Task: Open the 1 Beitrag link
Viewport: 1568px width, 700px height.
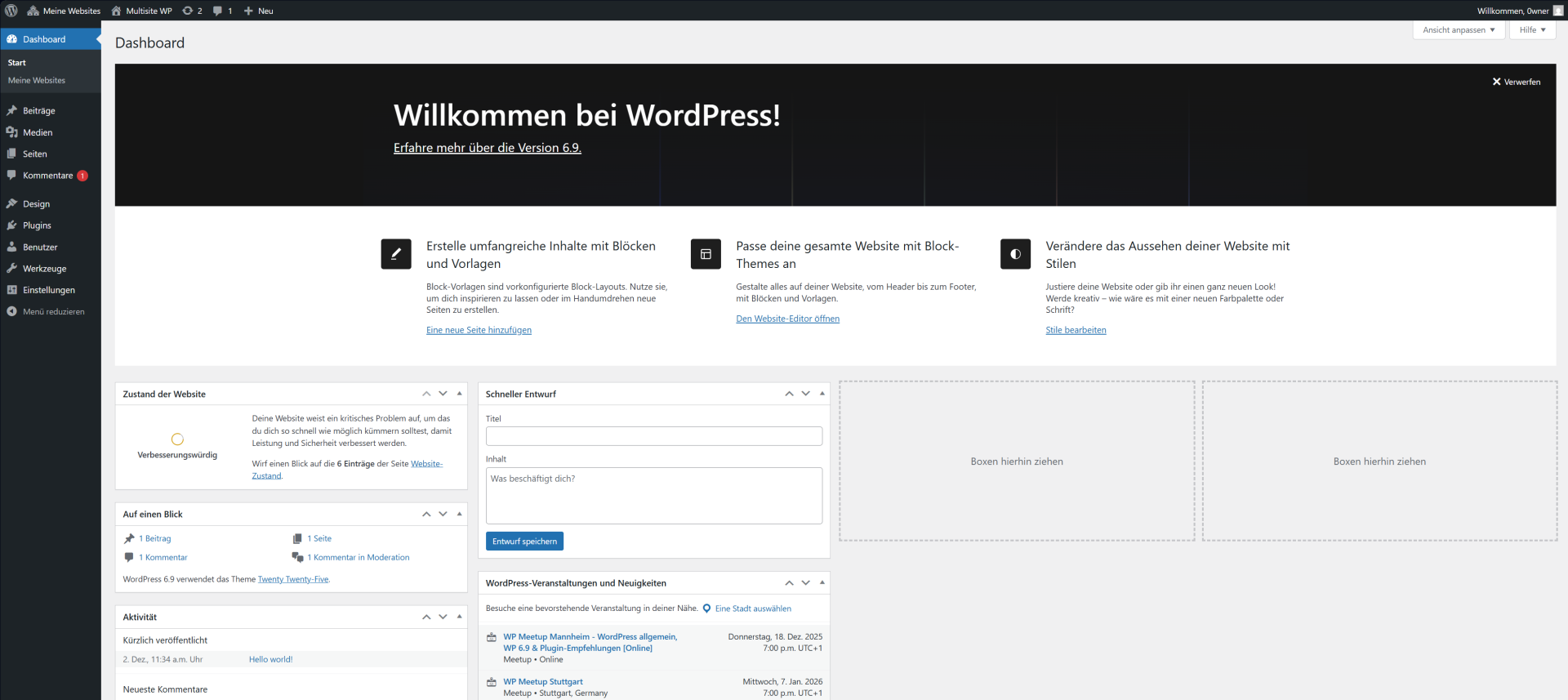Action: pyautogui.click(x=155, y=538)
